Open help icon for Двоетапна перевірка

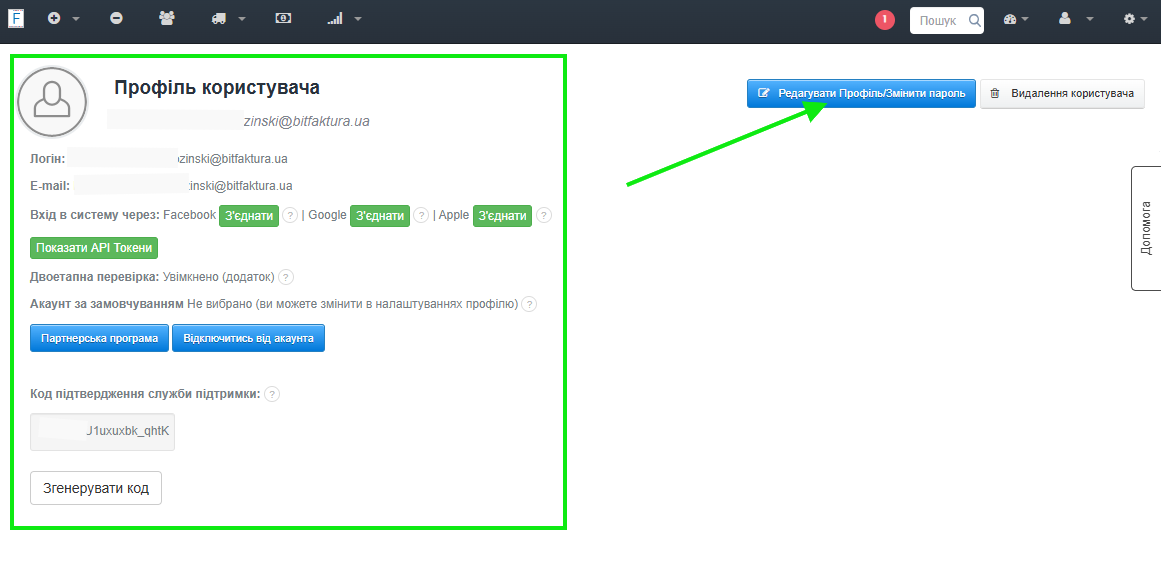(x=286, y=277)
